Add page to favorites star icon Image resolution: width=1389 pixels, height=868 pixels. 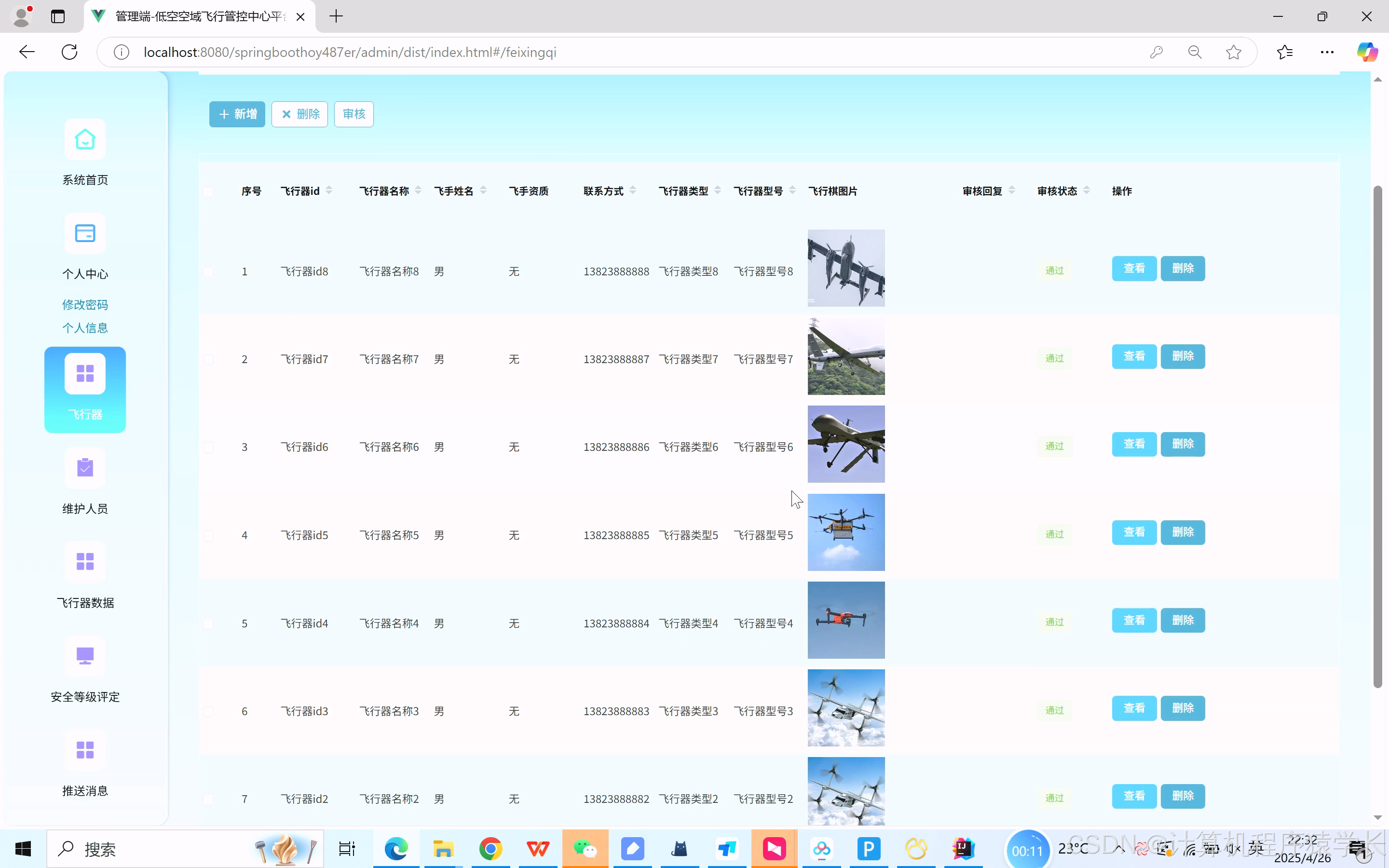tap(1233, 52)
